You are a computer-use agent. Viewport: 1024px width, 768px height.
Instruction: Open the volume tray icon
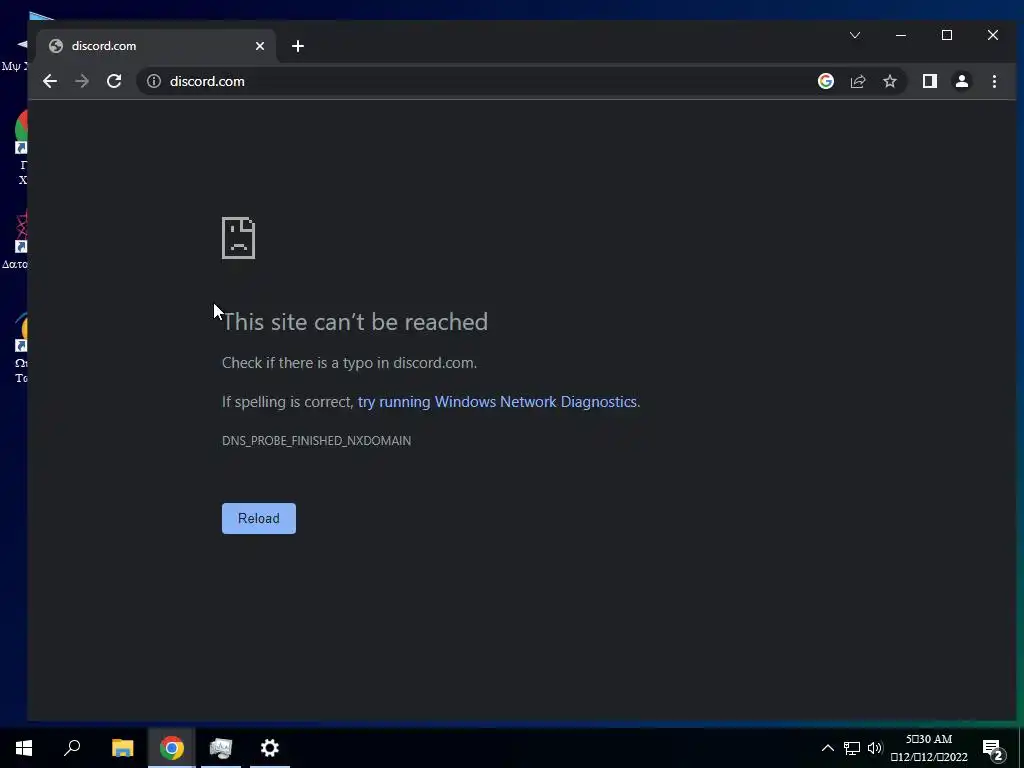875,748
